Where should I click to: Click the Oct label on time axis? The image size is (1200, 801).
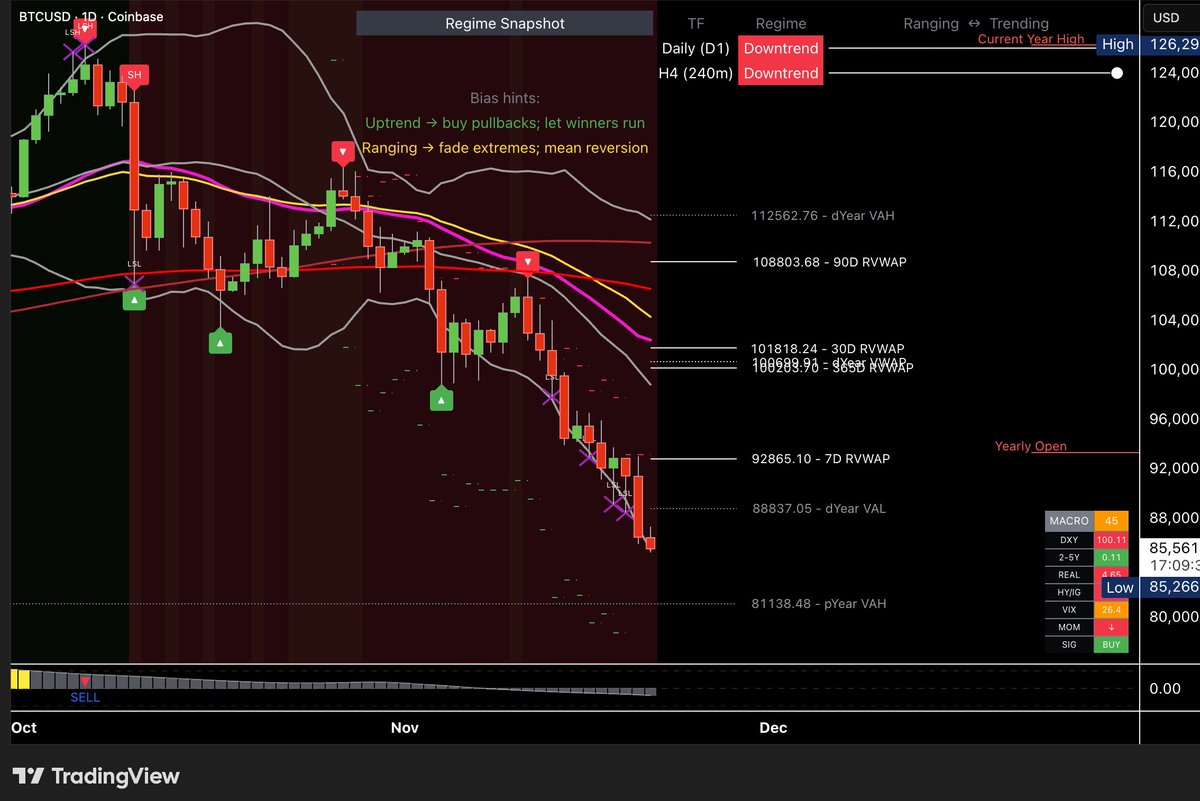[24, 727]
